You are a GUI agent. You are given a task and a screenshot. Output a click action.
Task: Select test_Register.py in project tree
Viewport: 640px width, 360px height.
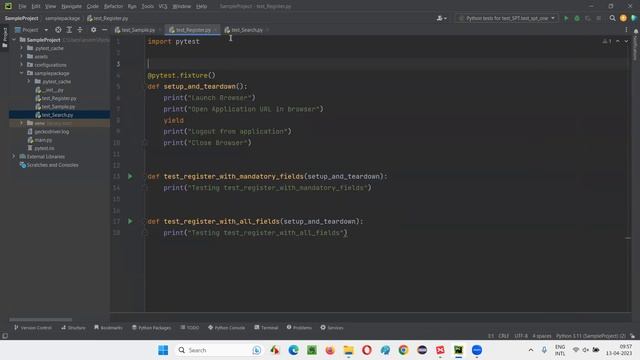point(59,98)
